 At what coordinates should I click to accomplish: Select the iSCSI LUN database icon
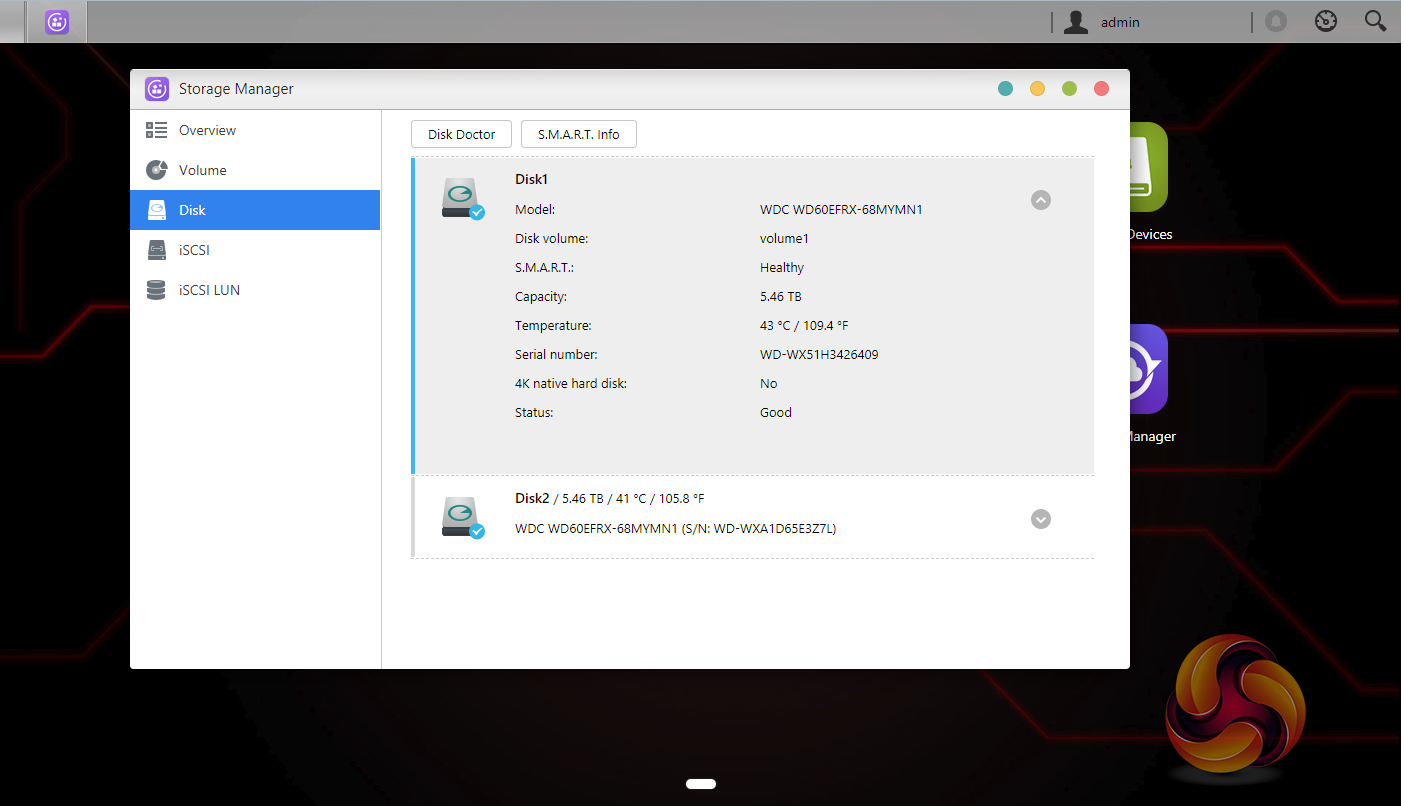click(156, 290)
